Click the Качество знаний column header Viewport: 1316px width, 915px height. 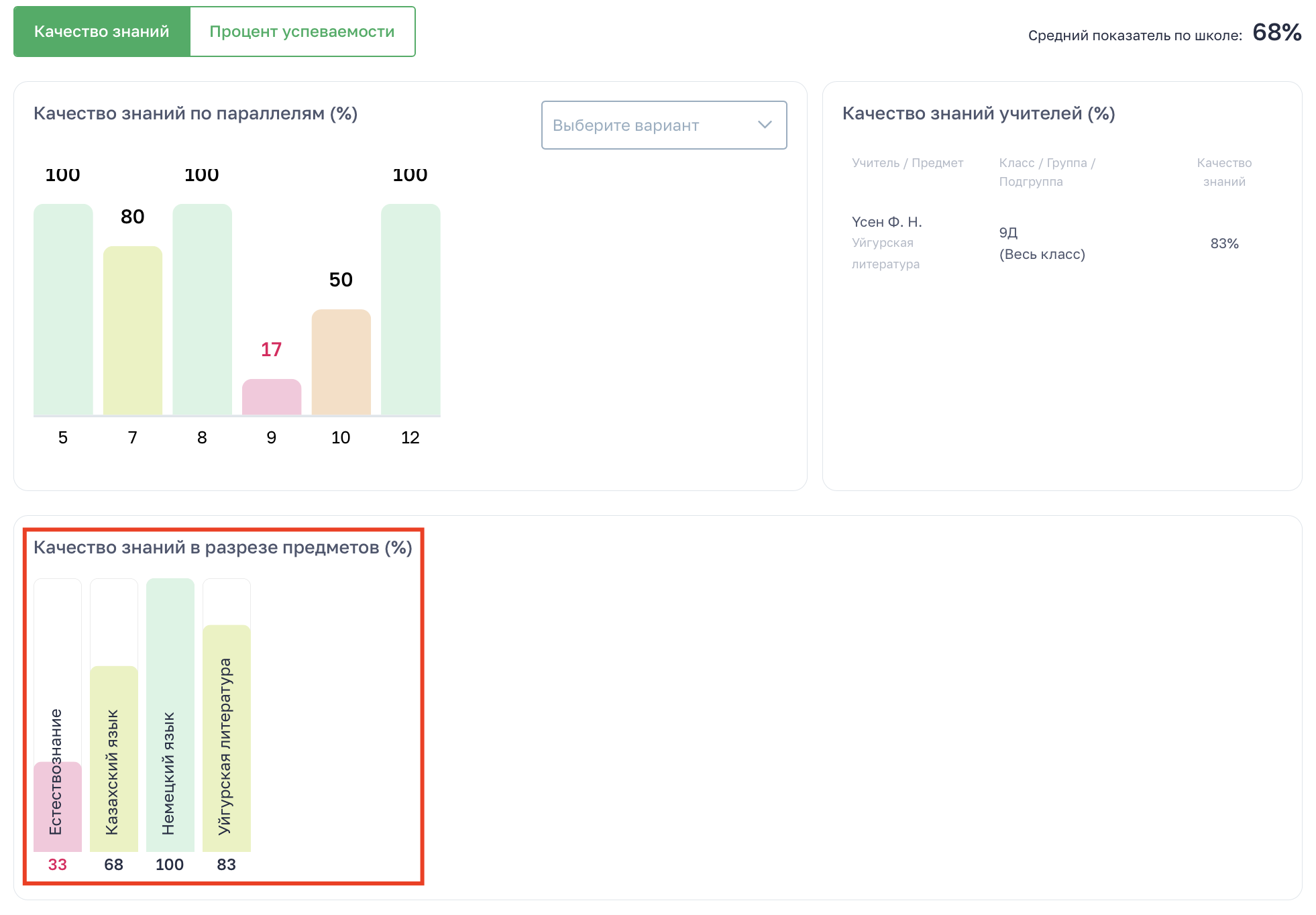point(1224,172)
